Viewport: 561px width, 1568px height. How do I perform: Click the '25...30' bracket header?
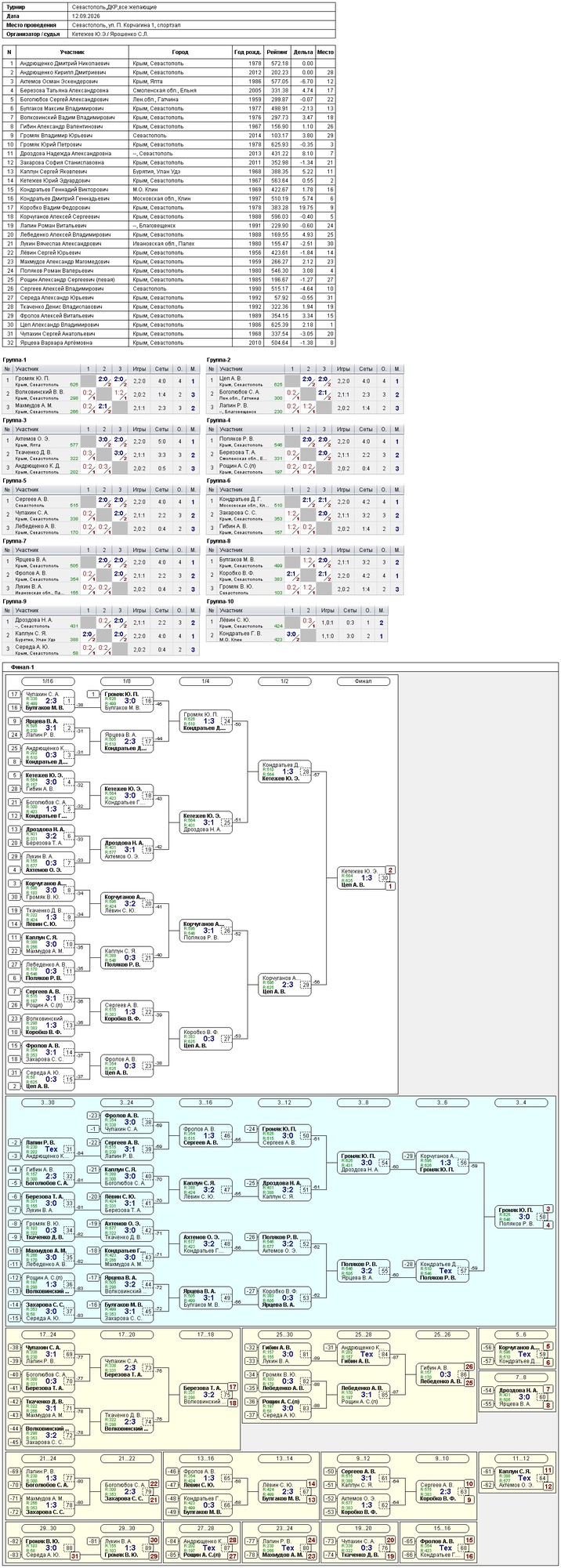(284, 1334)
